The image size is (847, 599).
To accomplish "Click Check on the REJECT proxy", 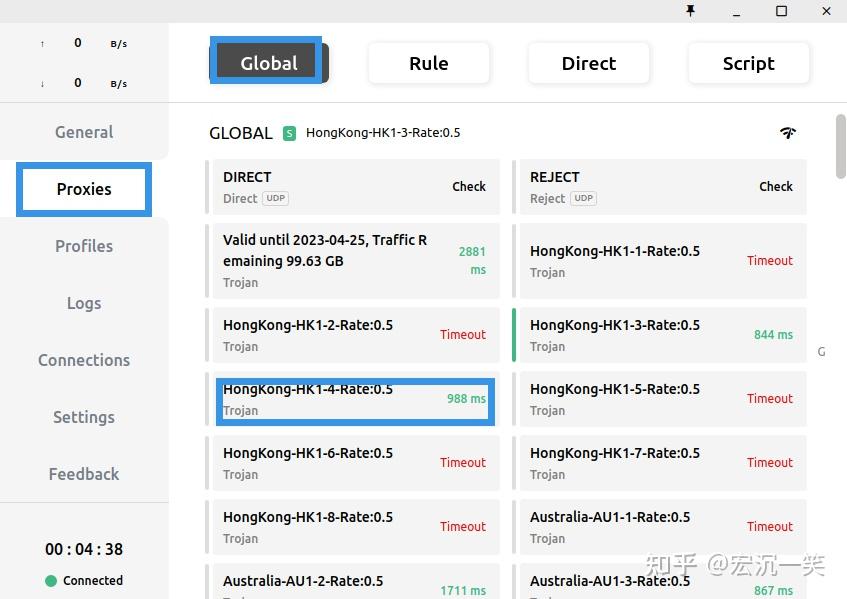I will tap(776, 186).
